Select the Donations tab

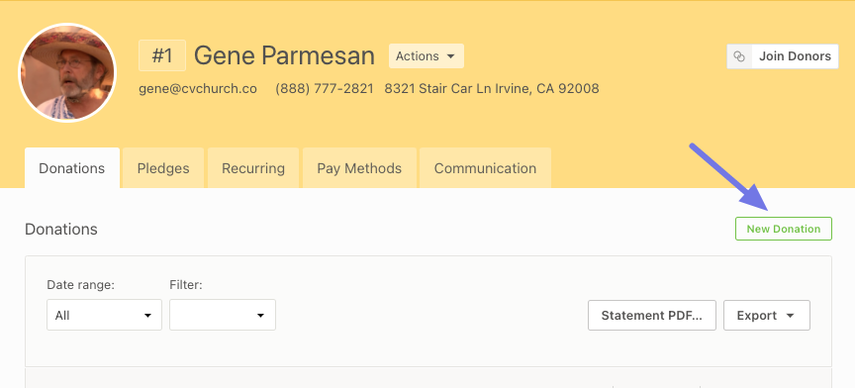coord(72,168)
